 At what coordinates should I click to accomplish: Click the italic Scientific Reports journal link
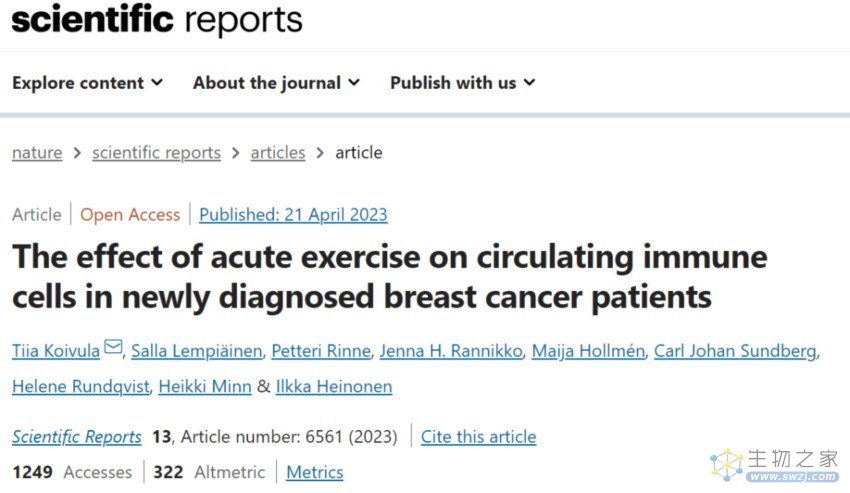point(76,437)
